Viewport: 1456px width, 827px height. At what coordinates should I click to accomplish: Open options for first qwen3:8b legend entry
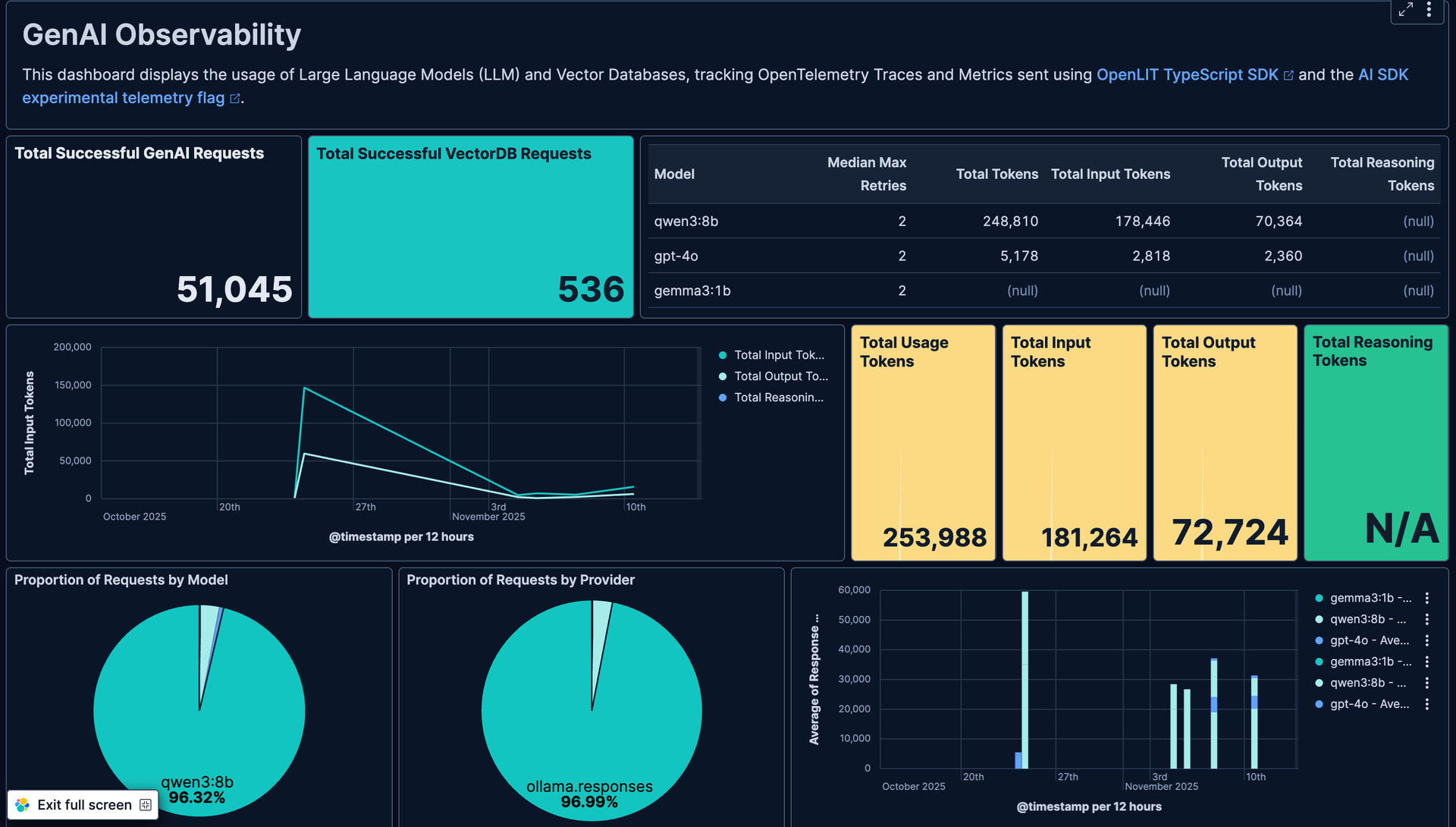(x=1426, y=619)
